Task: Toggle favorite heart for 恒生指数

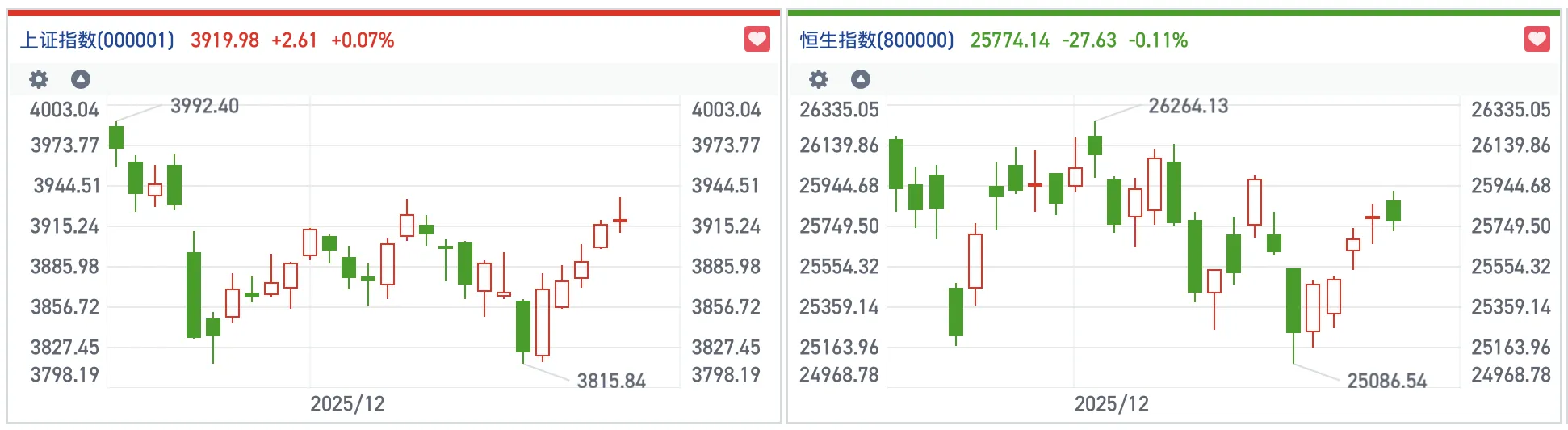Action: pyautogui.click(x=1537, y=39)
